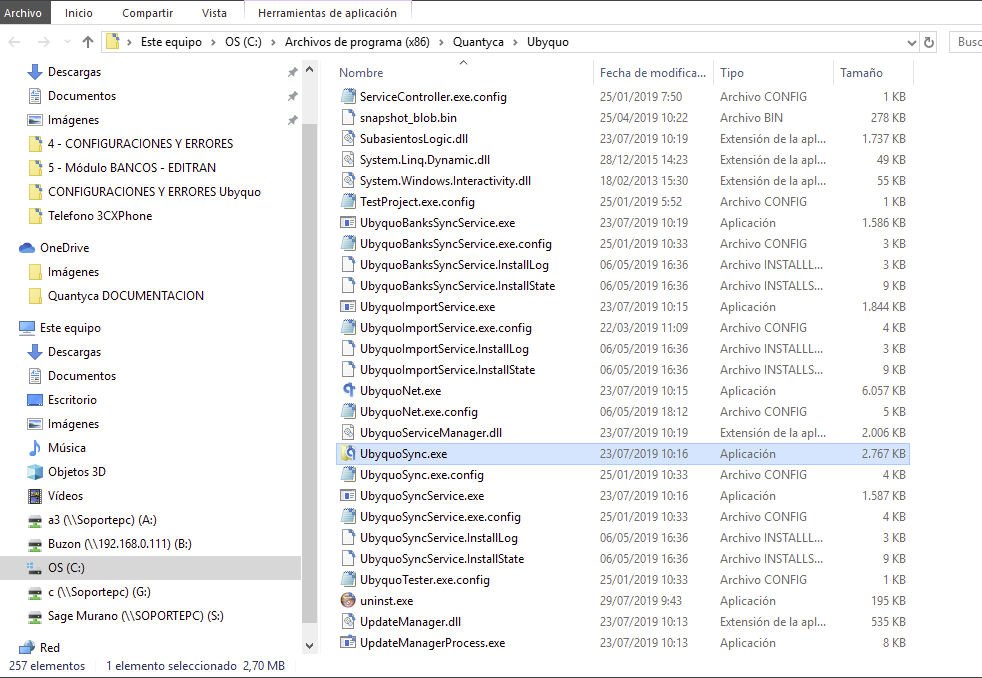This screenshot has width=982, height=678.
Task: Select Descargas quick access item
Action: point(74,72)
